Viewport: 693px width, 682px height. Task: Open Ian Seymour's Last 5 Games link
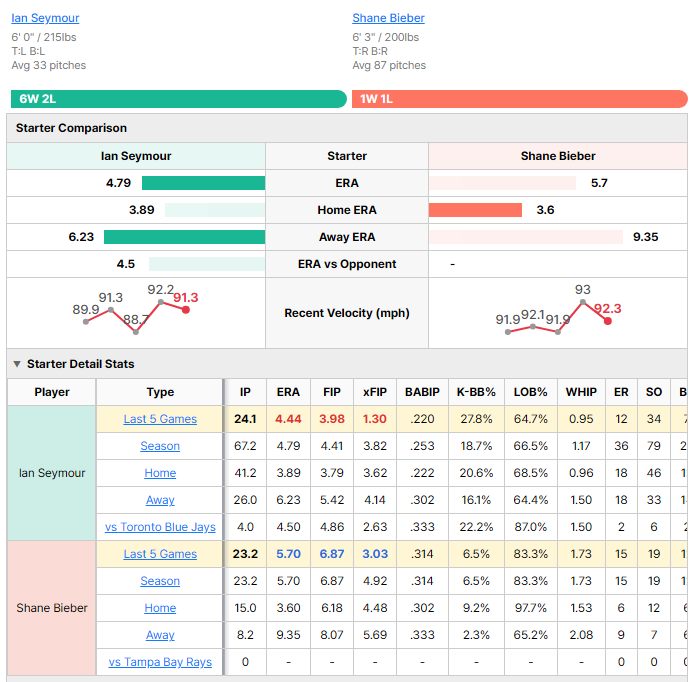pos(160,419)
